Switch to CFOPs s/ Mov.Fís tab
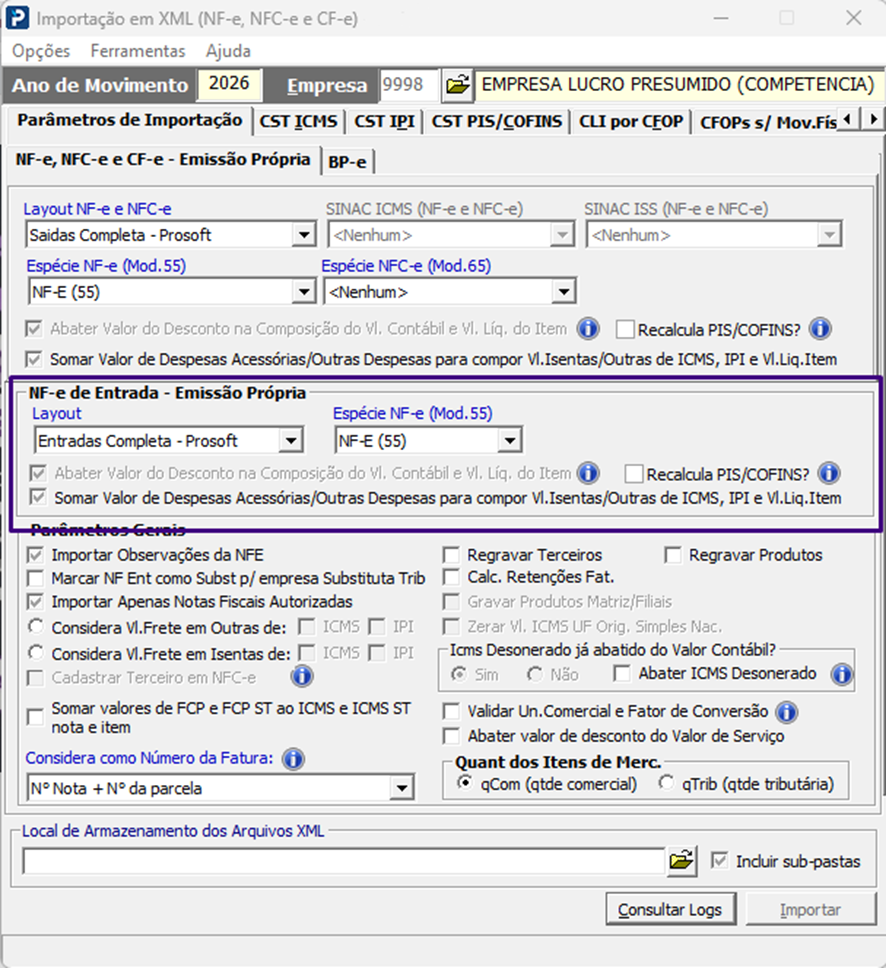This screenshot has height=968, width=886. coord(768,122)
